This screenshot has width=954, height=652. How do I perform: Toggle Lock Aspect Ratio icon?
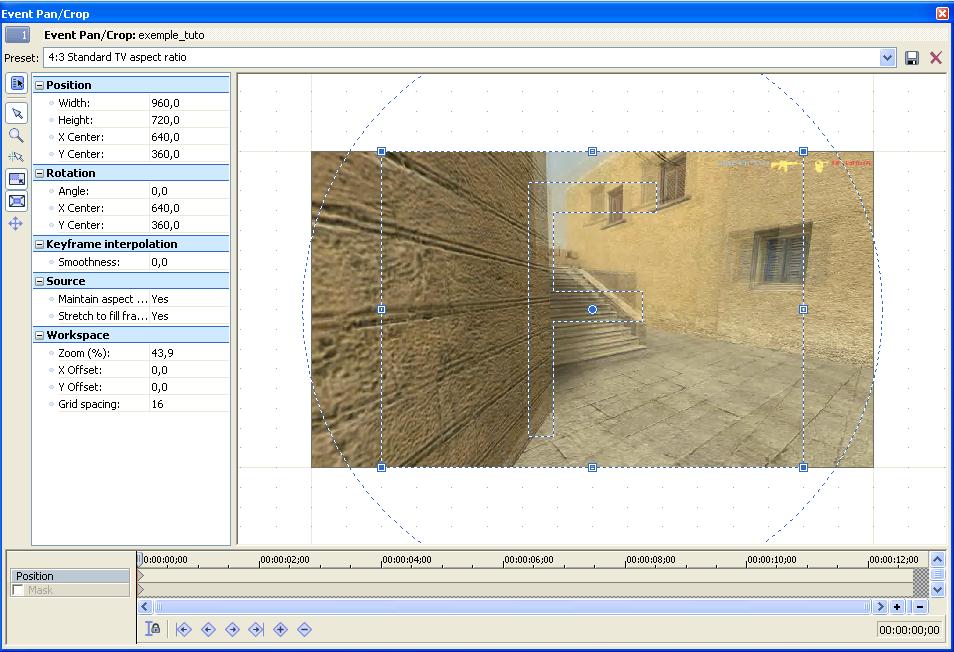pyautogui.click(x=16, y=179)
